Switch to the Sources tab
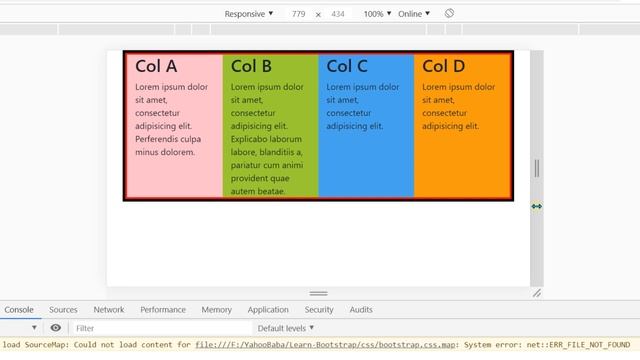The image size is (640, 360). [63, 310]
